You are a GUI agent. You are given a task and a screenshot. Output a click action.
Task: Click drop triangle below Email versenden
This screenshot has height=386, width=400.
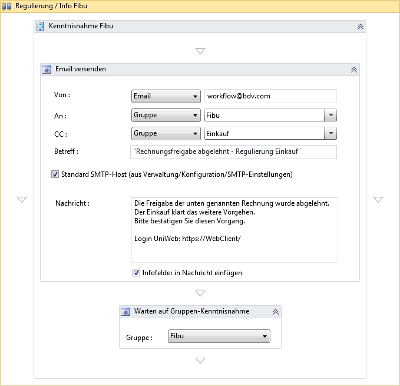(x=200, y=293)
